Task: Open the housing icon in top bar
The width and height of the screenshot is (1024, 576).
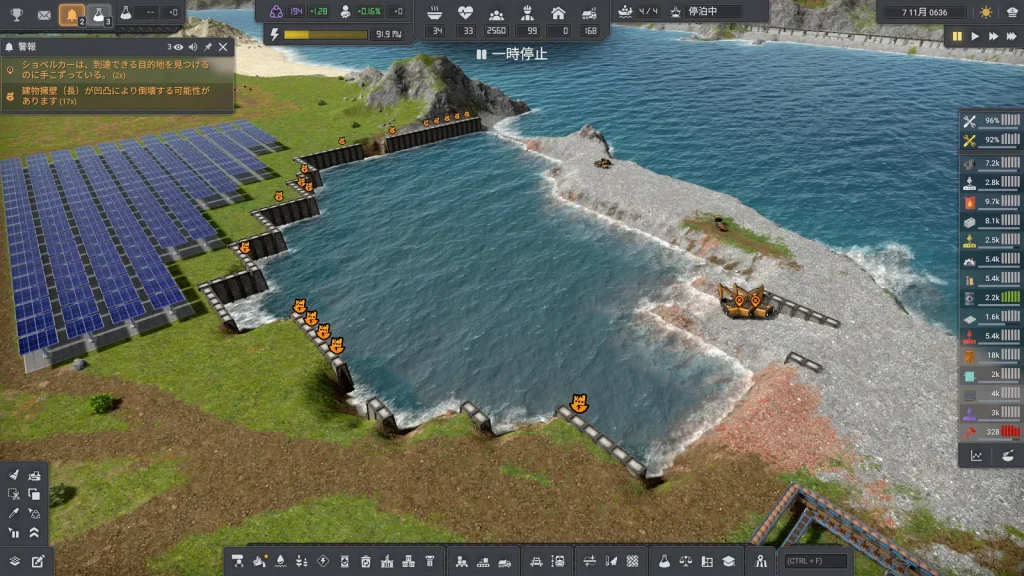Action: (558, 13)
